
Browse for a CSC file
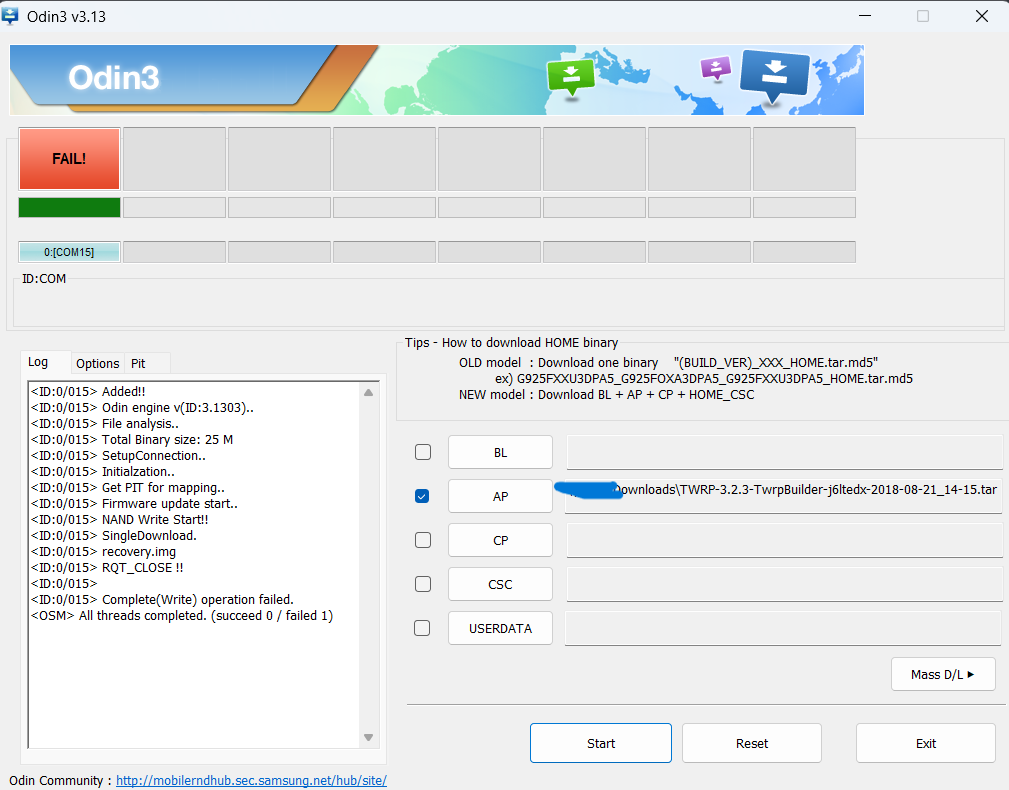(500, 584)
